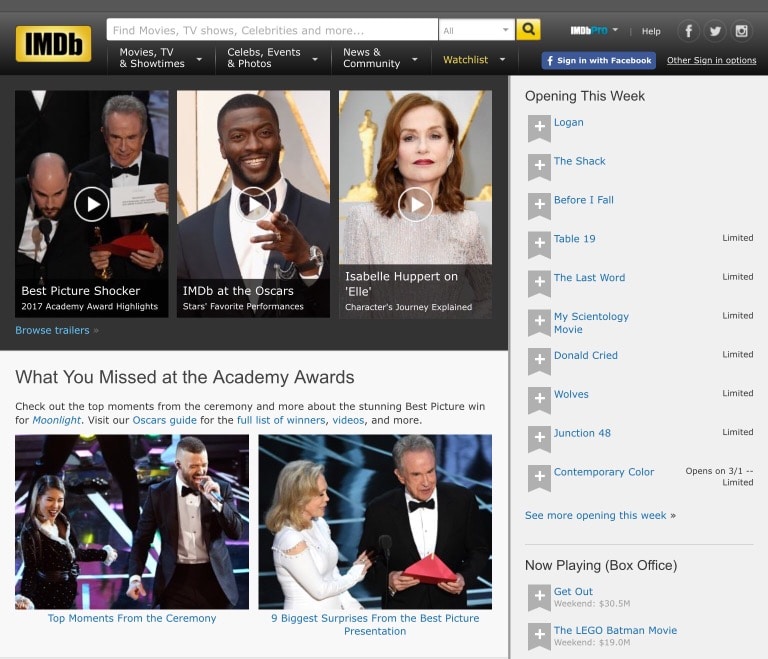This screenshot has width=768, height=659.
Task: Open Browse trailers link
Action: 52,330
